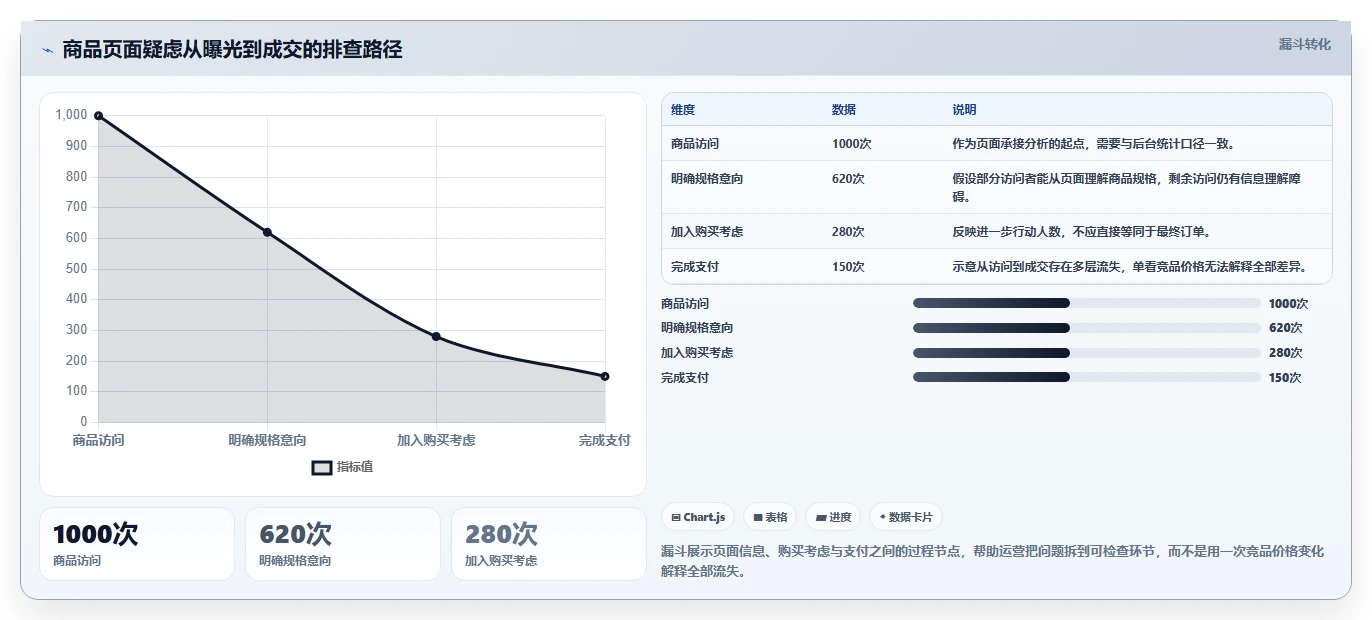Click the description starting 示意从访问到成交

[1129, 267]
